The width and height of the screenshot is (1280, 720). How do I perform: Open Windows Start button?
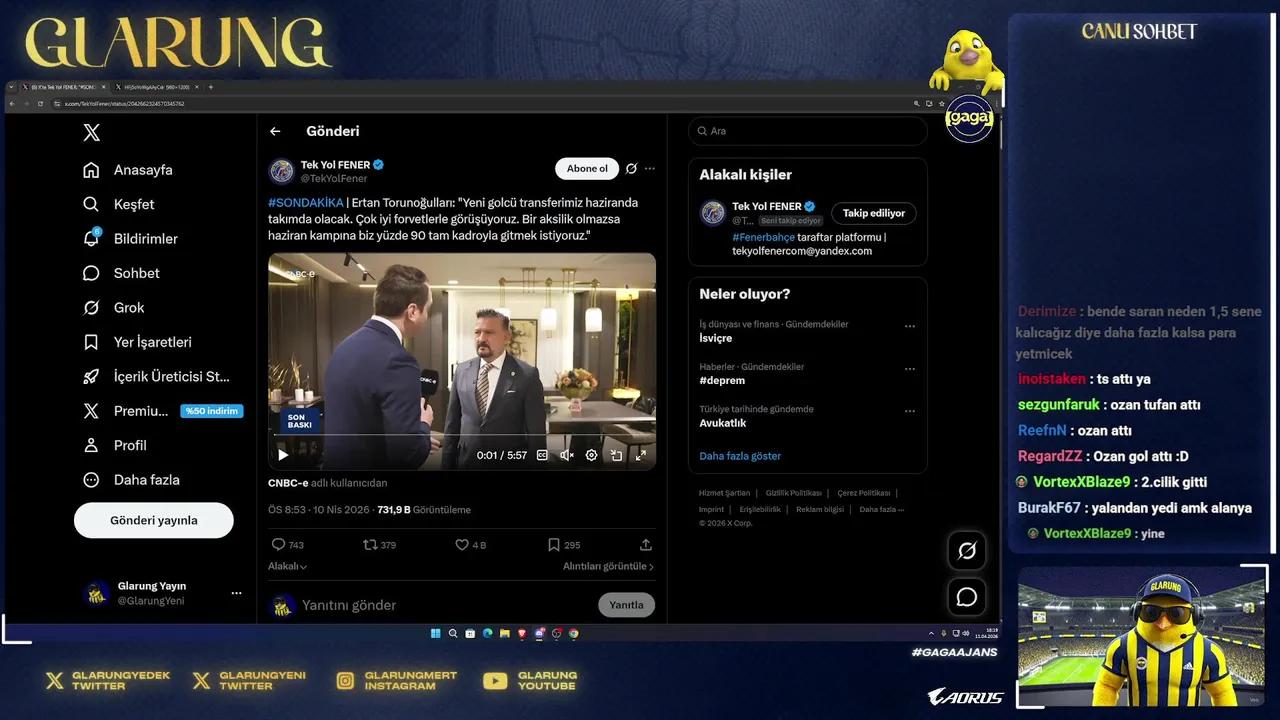[435, 633]
